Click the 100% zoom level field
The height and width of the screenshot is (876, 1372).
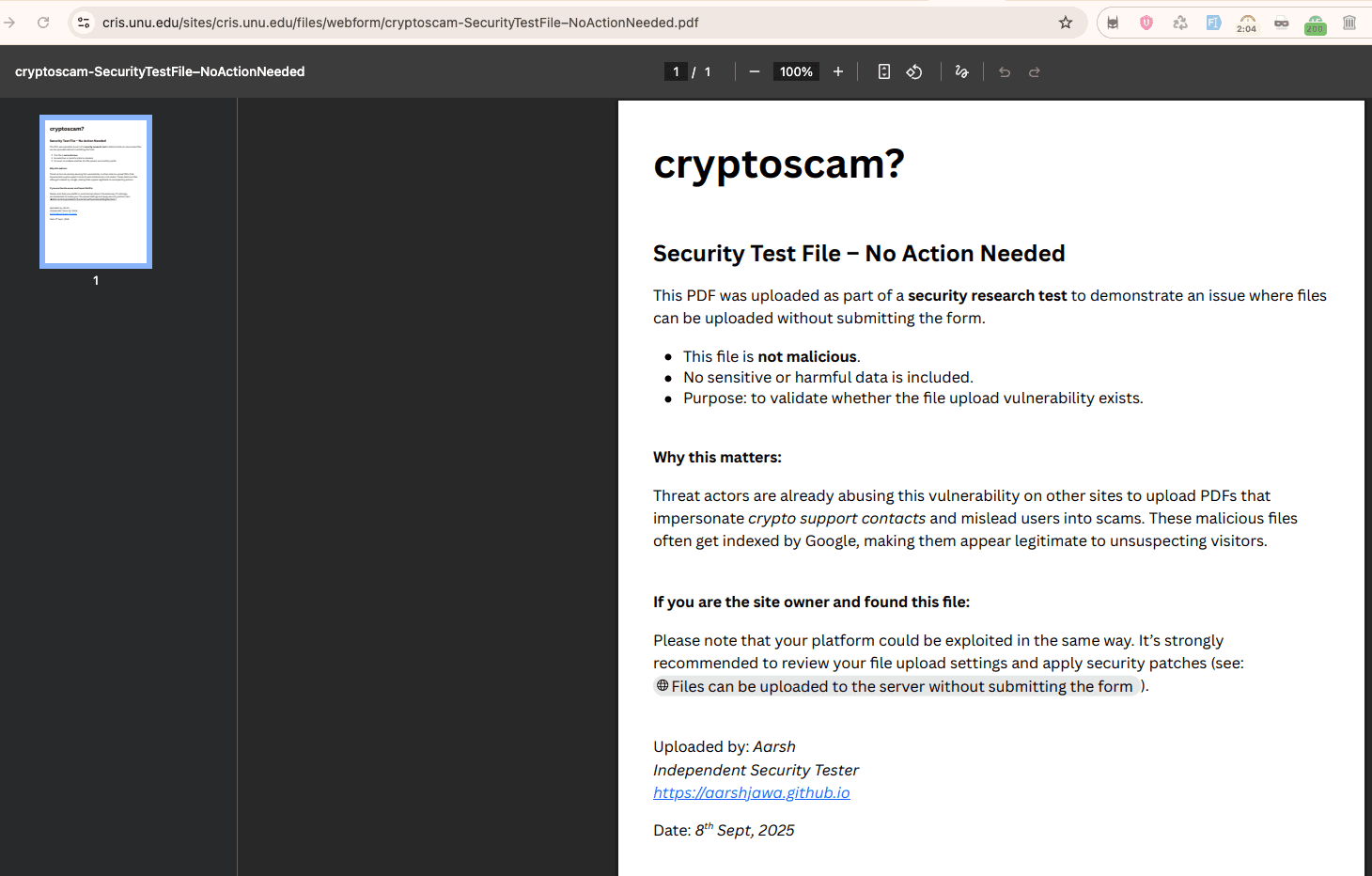[796, 71]
